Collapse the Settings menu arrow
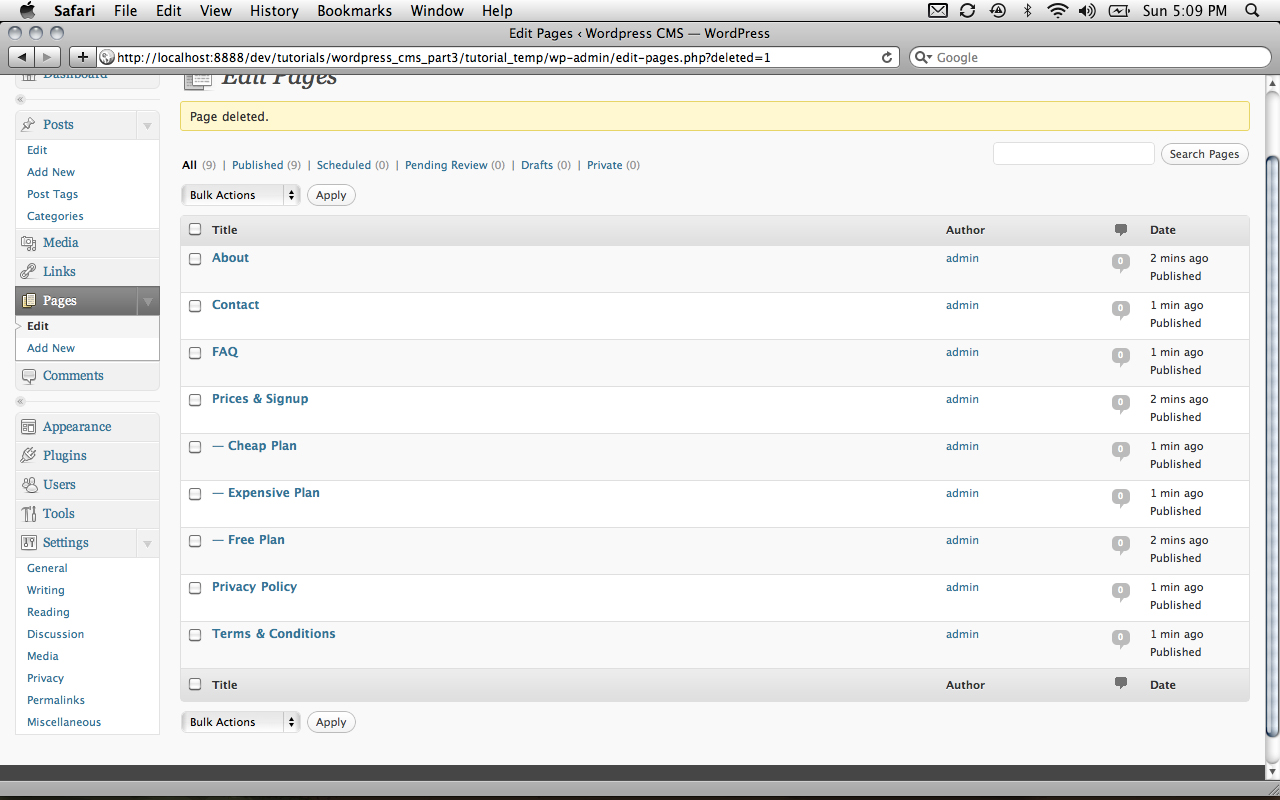The width and height of the screenshot is (1280, 800). click(147, 543)
